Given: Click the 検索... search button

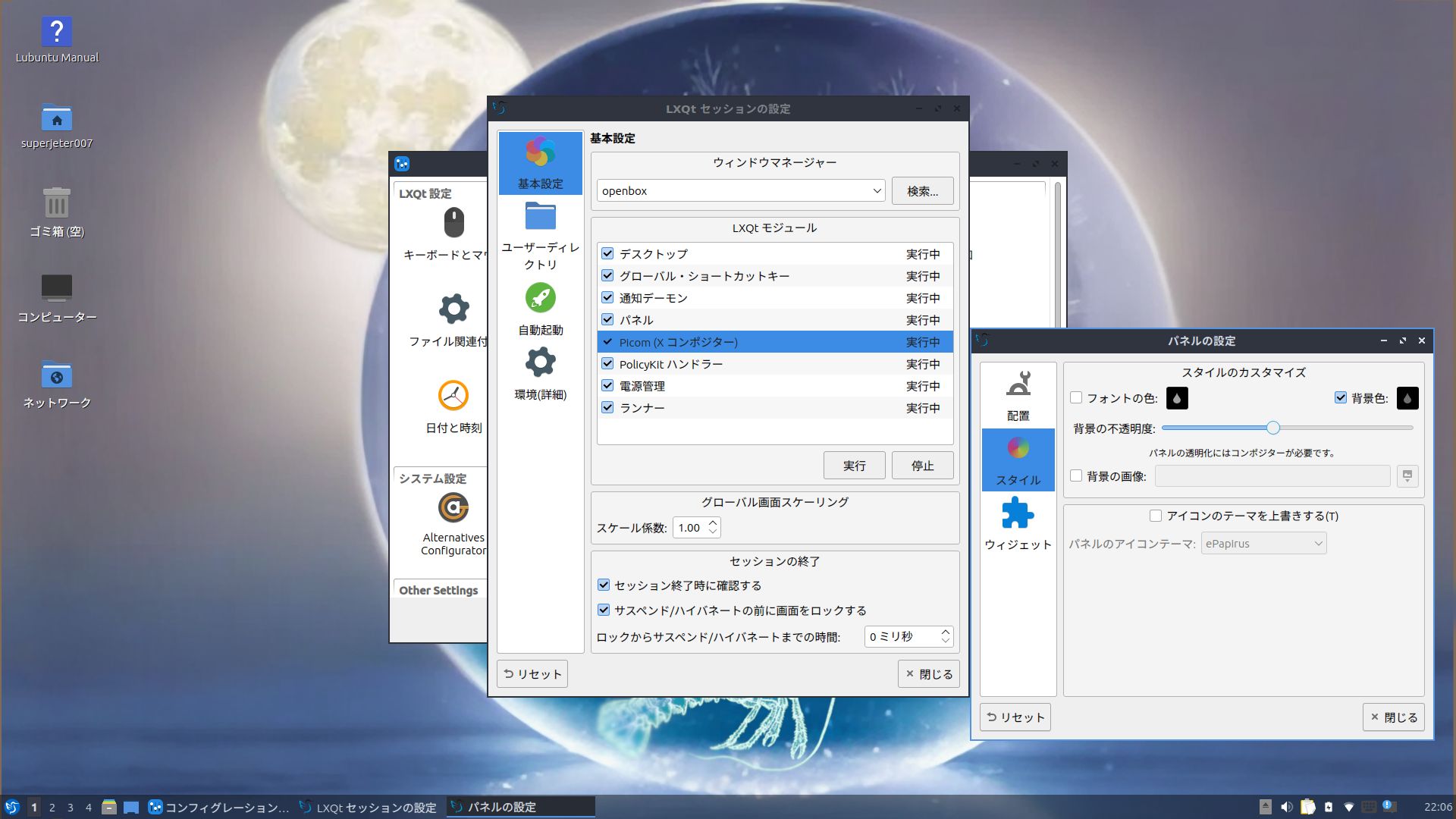Looking at the screenshot, I should [x=922, y=191].
